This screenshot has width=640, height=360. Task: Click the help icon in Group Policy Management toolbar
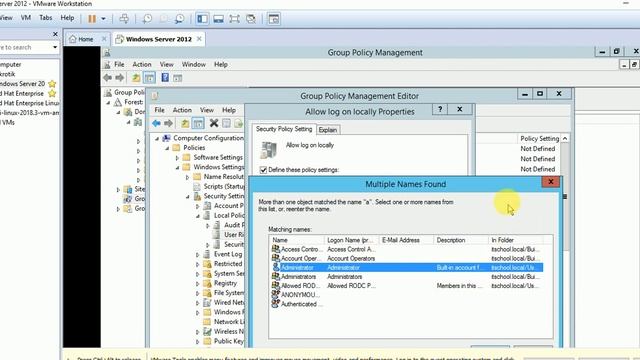pos(165,78)
